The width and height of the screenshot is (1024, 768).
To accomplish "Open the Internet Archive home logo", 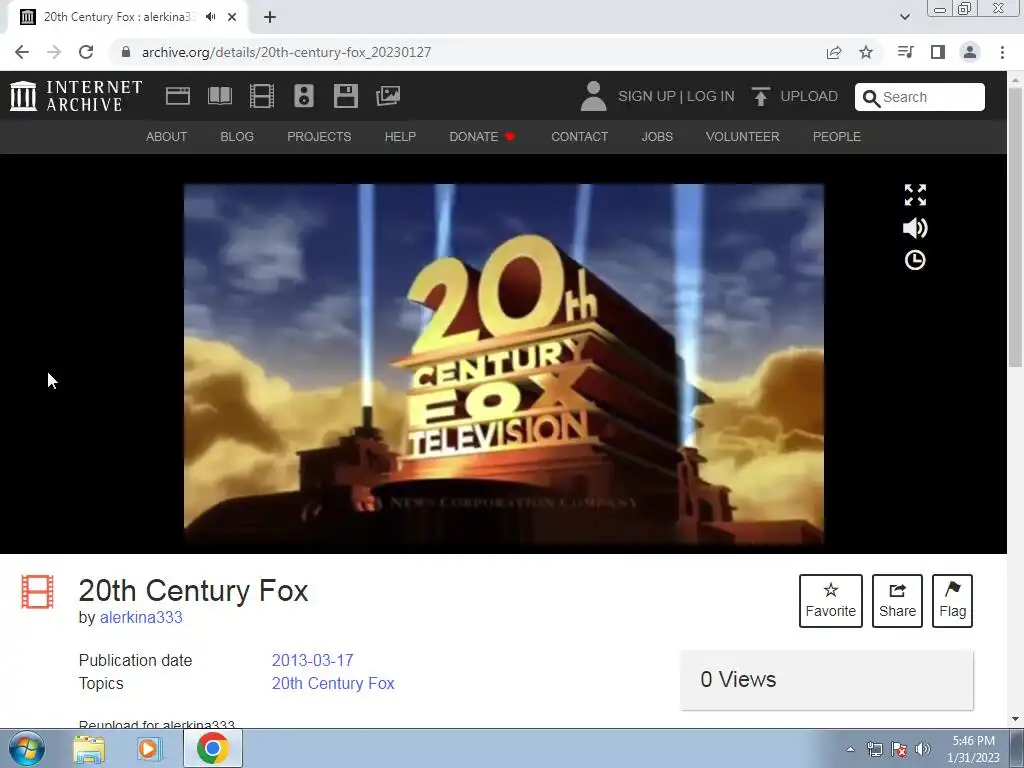I will click(x=76, y=96).
